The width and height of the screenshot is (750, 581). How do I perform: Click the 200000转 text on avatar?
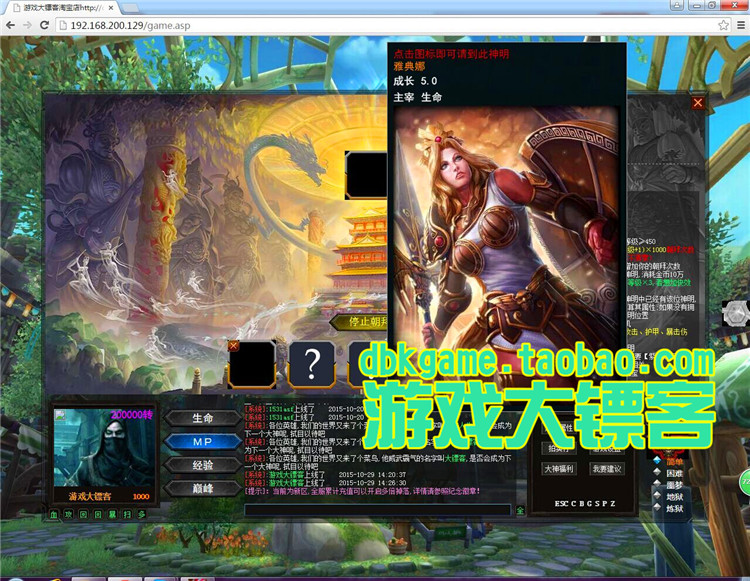coord(132,415)
